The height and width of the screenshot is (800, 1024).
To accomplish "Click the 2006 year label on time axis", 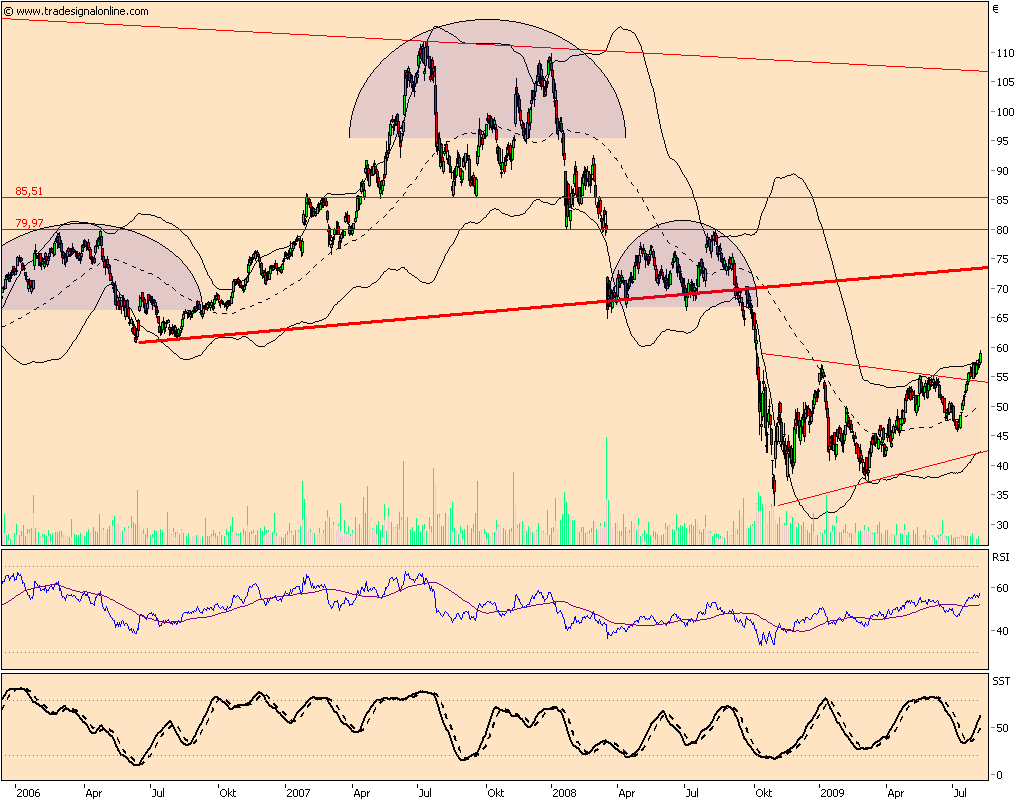I will tap(28, 793).
